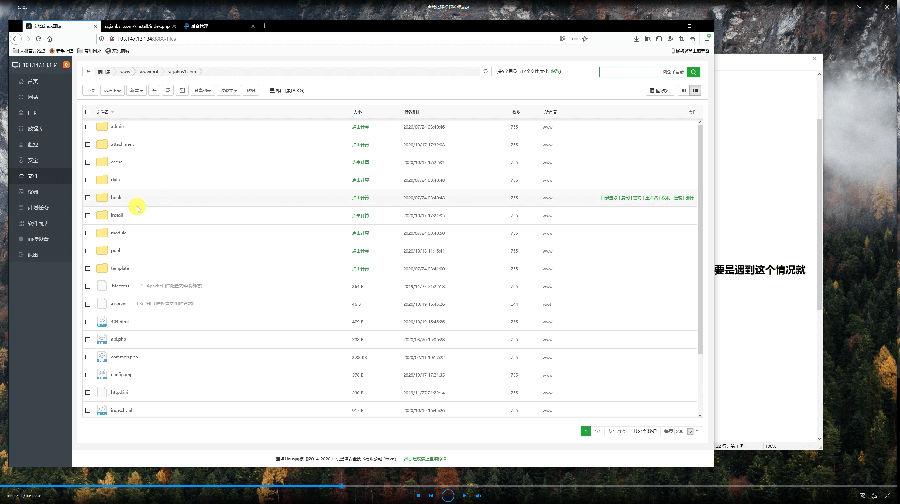Screen dimensions: 900x504
Task: Tick the checkbox beside the install folder
Action: coord(88,215)
